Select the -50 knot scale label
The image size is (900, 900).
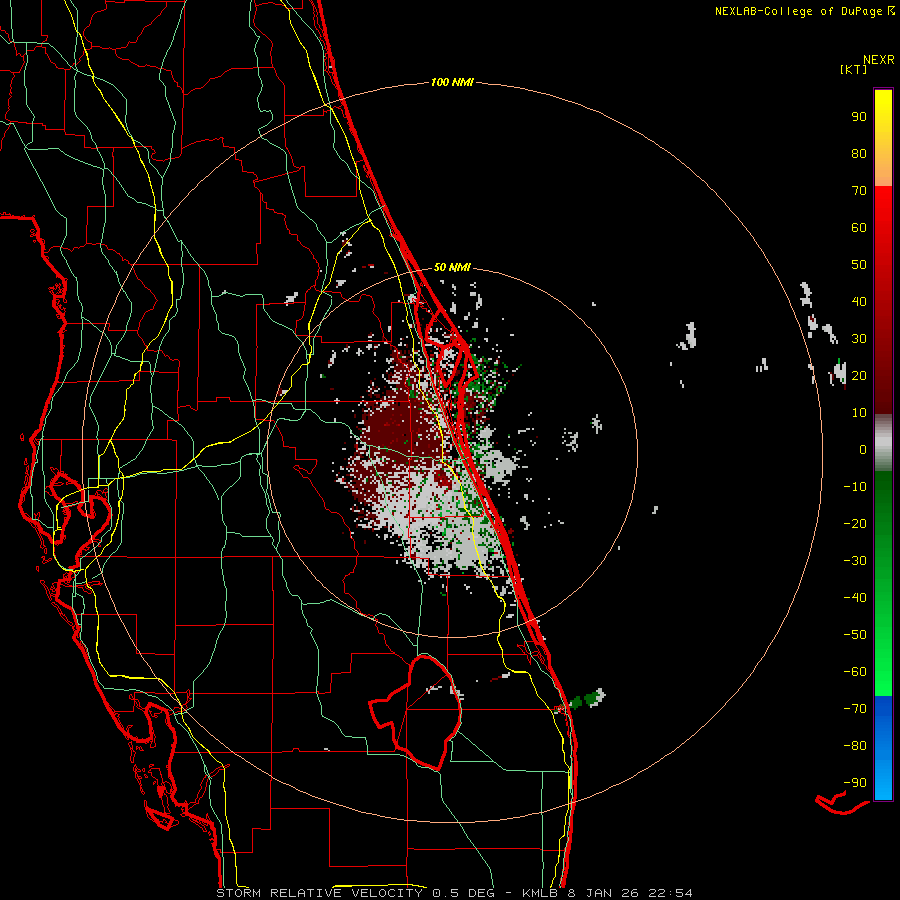[x=855, y=635]
